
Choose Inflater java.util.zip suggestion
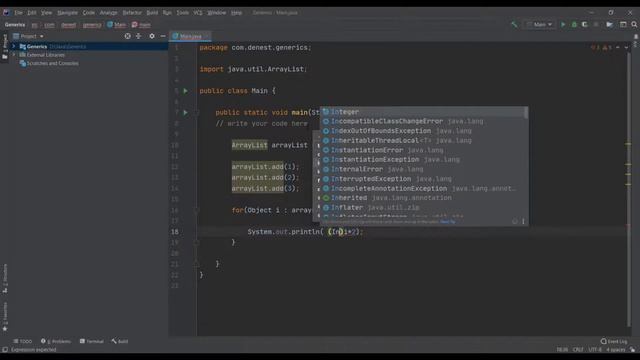(423, 207)
